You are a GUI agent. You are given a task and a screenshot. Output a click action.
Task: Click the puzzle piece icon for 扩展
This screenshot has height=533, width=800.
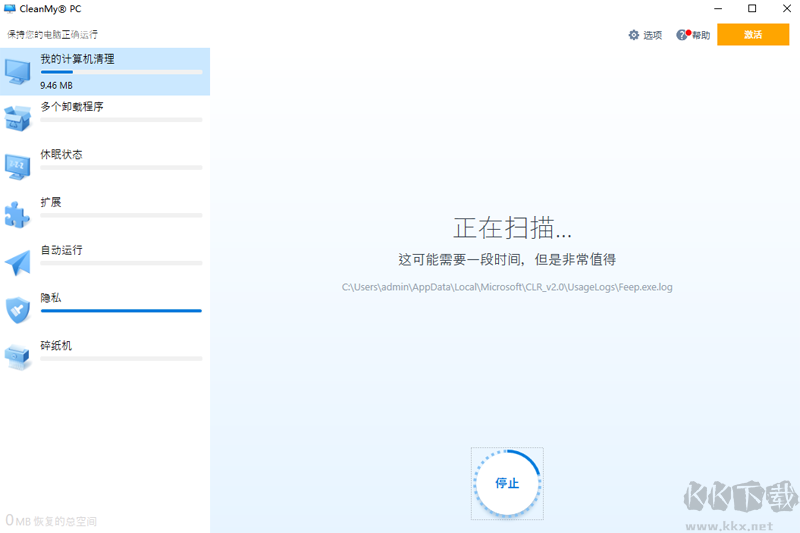(x=17, y=214)
